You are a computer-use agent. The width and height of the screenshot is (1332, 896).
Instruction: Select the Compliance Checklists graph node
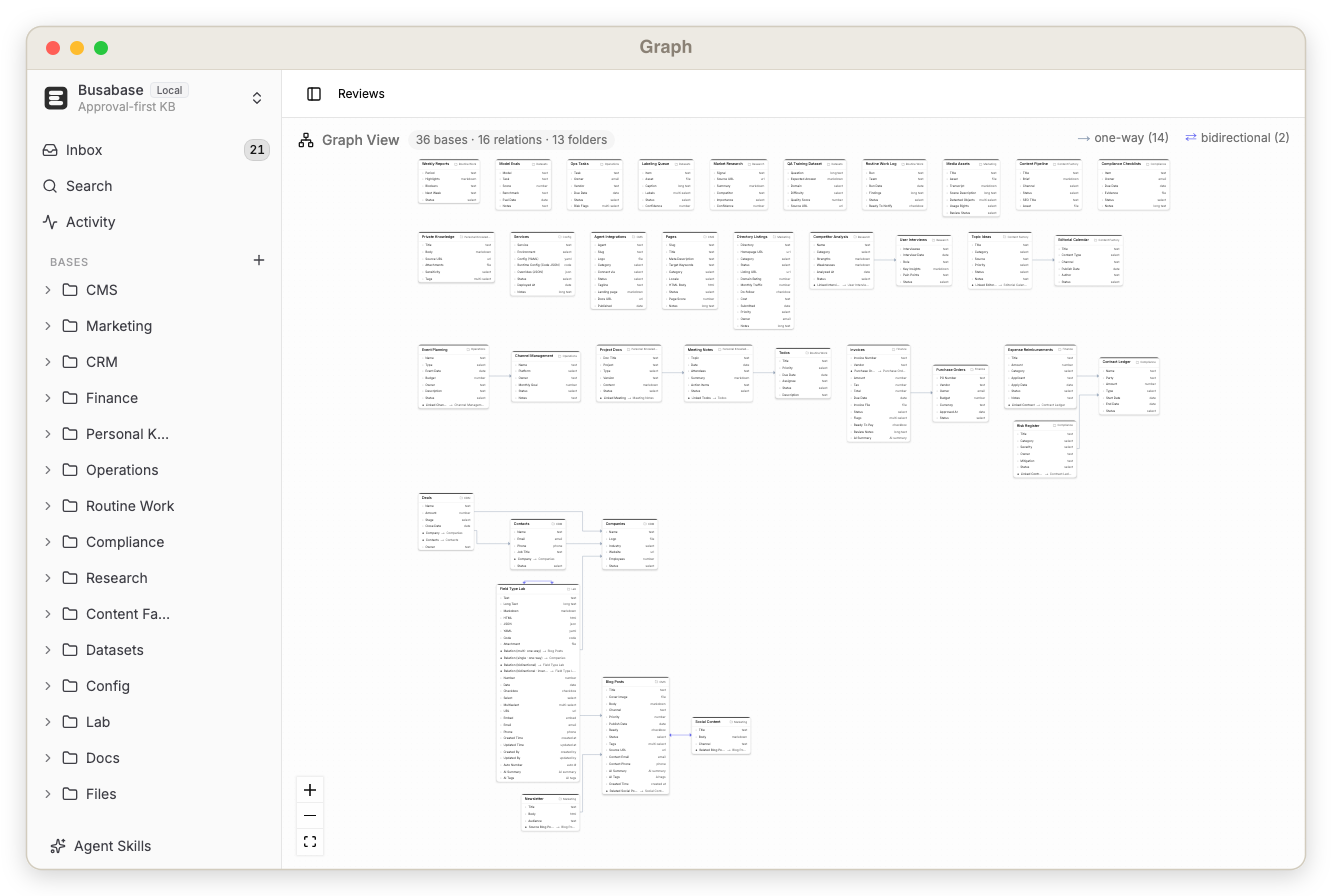[x=1133, y=185]
